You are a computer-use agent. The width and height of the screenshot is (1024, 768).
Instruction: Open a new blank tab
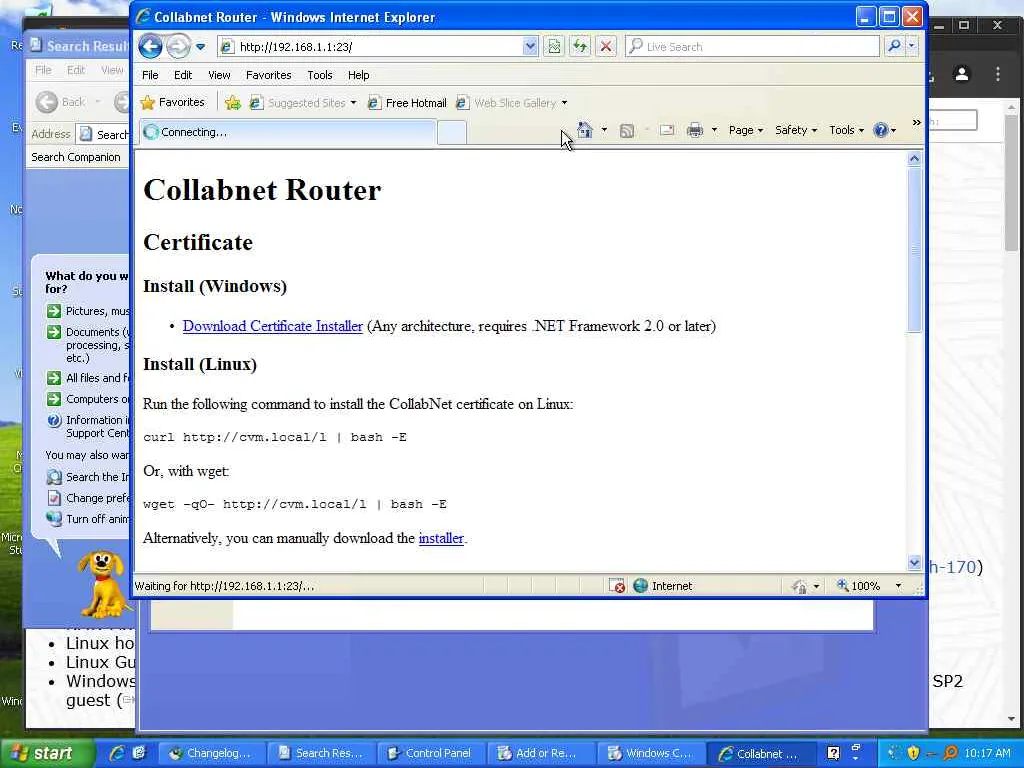(452, 132)
